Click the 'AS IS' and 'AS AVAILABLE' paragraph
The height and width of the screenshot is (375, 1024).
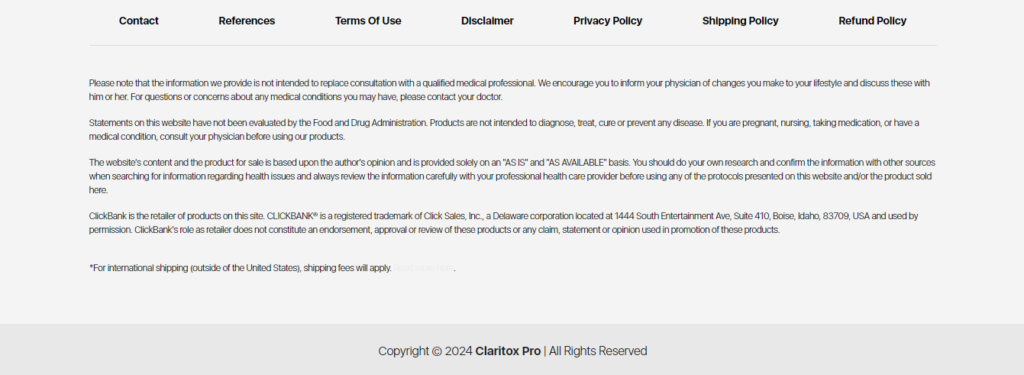point(512,176)
